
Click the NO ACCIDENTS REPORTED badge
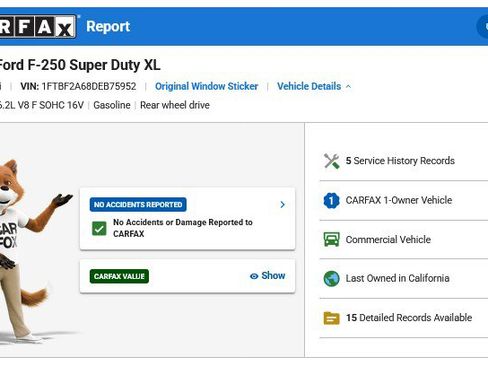click(138, 204)
